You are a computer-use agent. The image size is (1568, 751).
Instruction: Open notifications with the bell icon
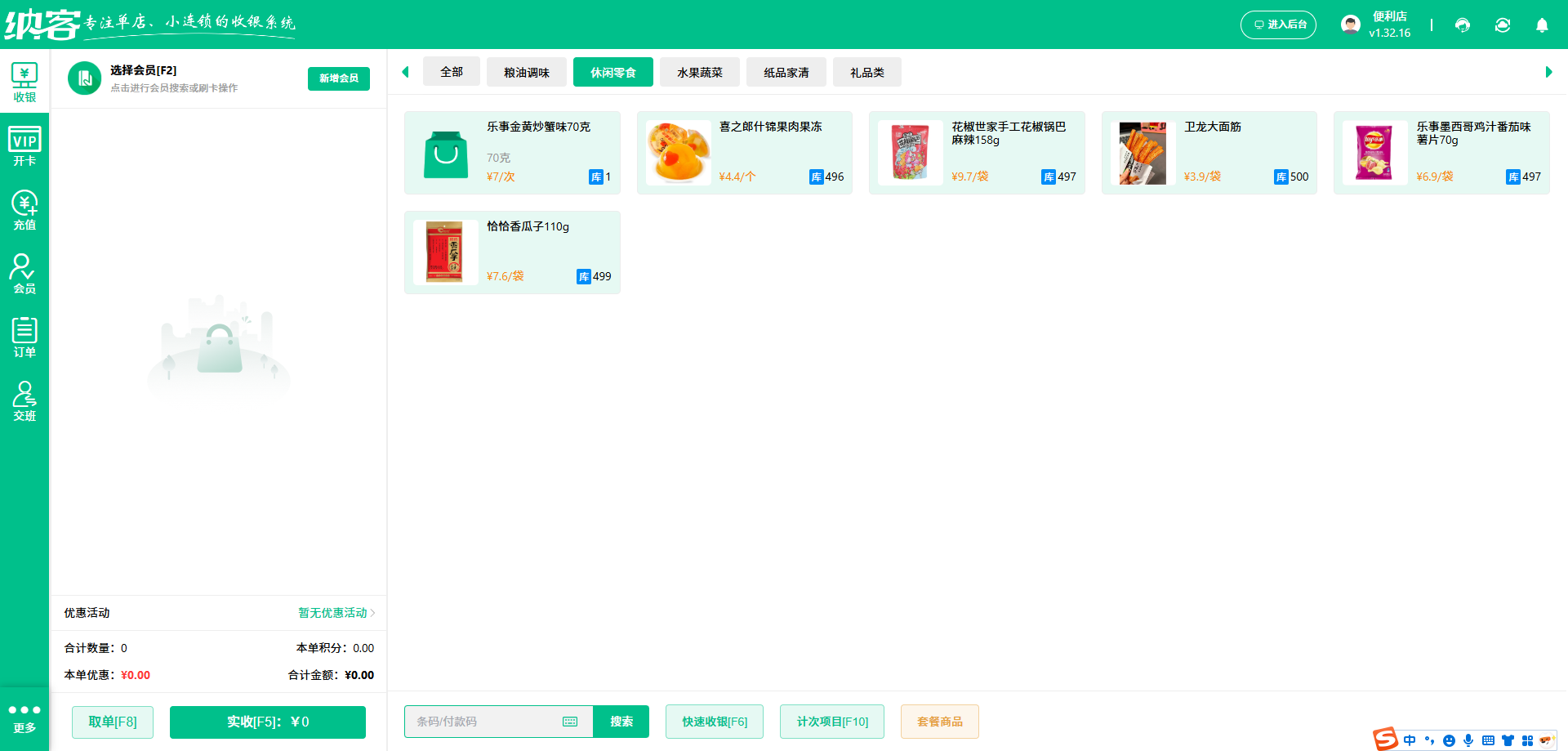point(1542,25)
